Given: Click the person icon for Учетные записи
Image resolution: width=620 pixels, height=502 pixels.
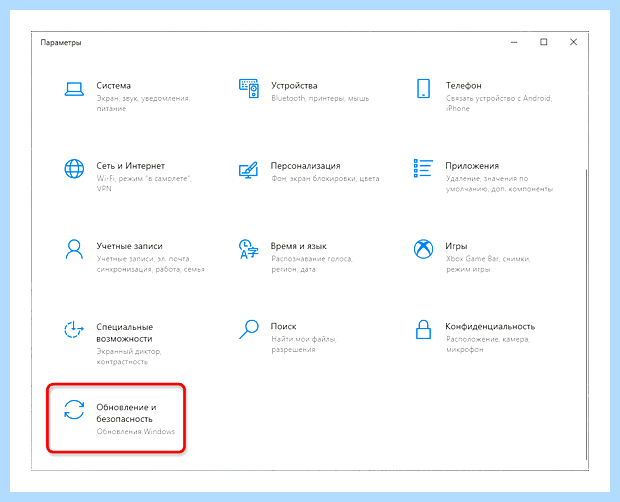Looking at the screenshot, I should 74,249.
